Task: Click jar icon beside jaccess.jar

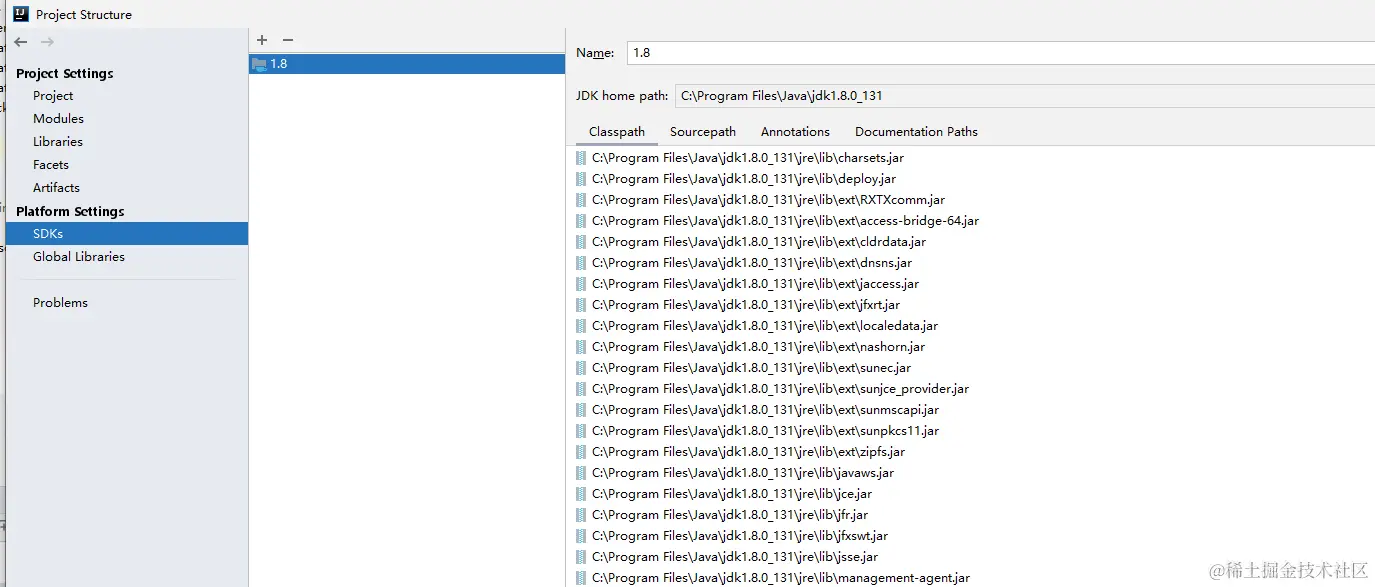Action: [x=581, y=284]
